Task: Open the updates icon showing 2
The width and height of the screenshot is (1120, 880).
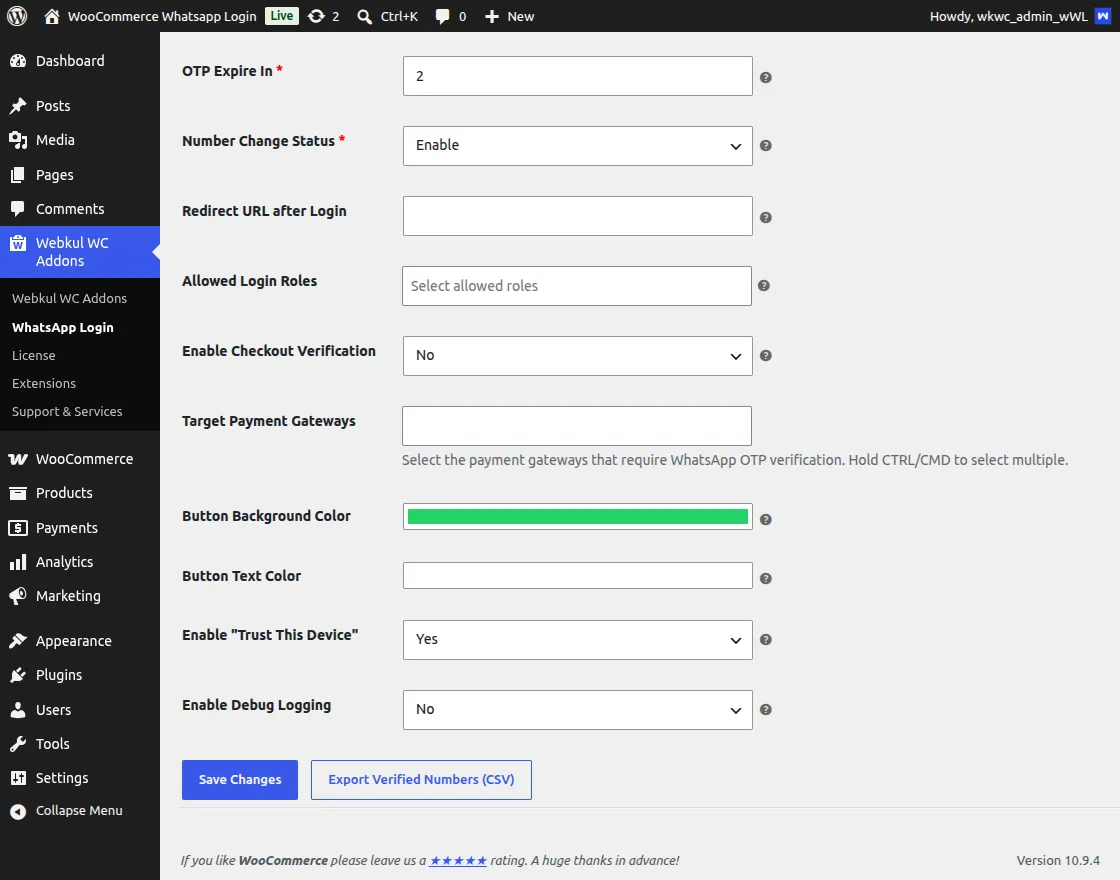Action: (316, 16)
